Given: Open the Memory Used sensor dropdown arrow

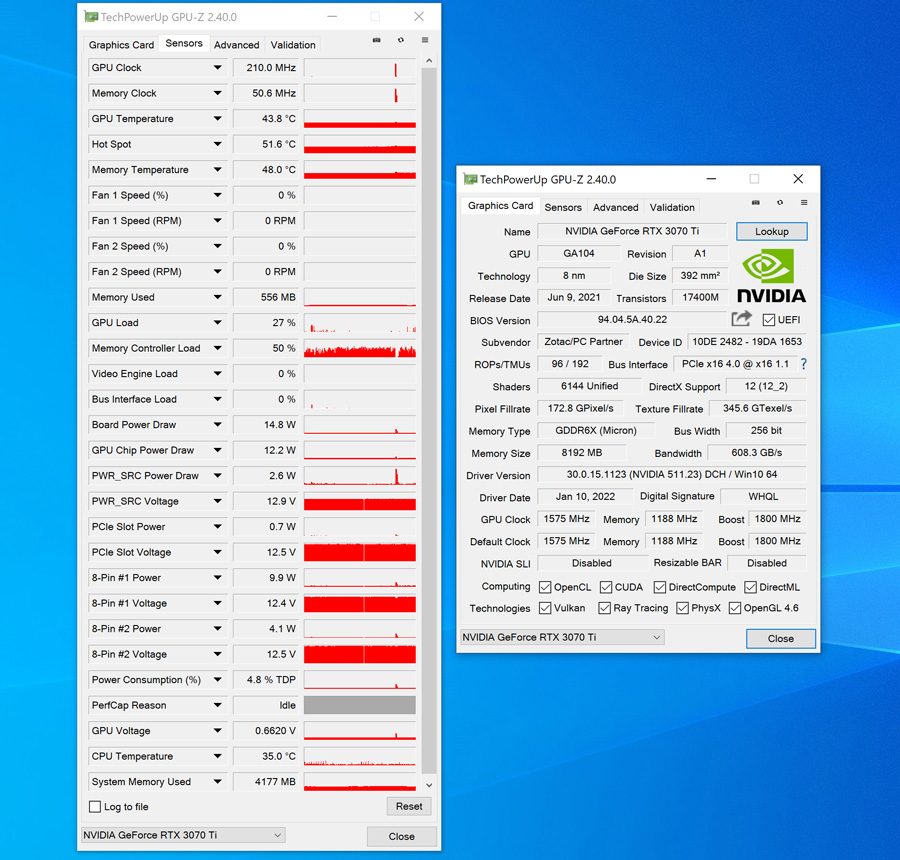Looking at the screenshot, I should click(218, 297).
